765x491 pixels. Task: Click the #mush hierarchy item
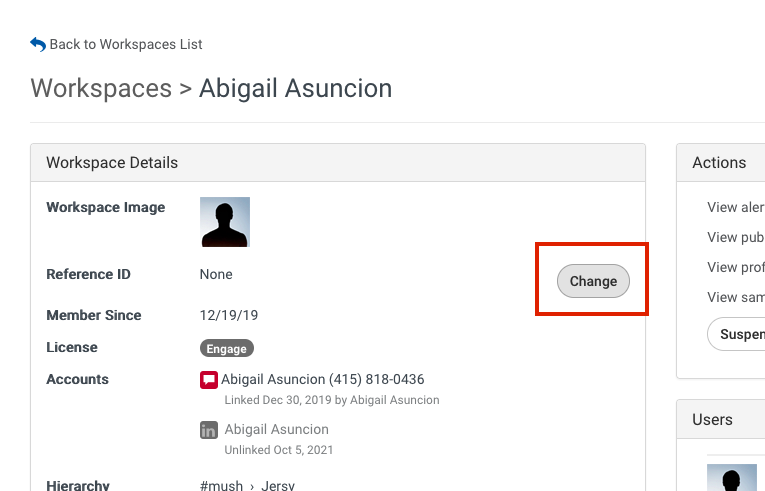[221, 486]
